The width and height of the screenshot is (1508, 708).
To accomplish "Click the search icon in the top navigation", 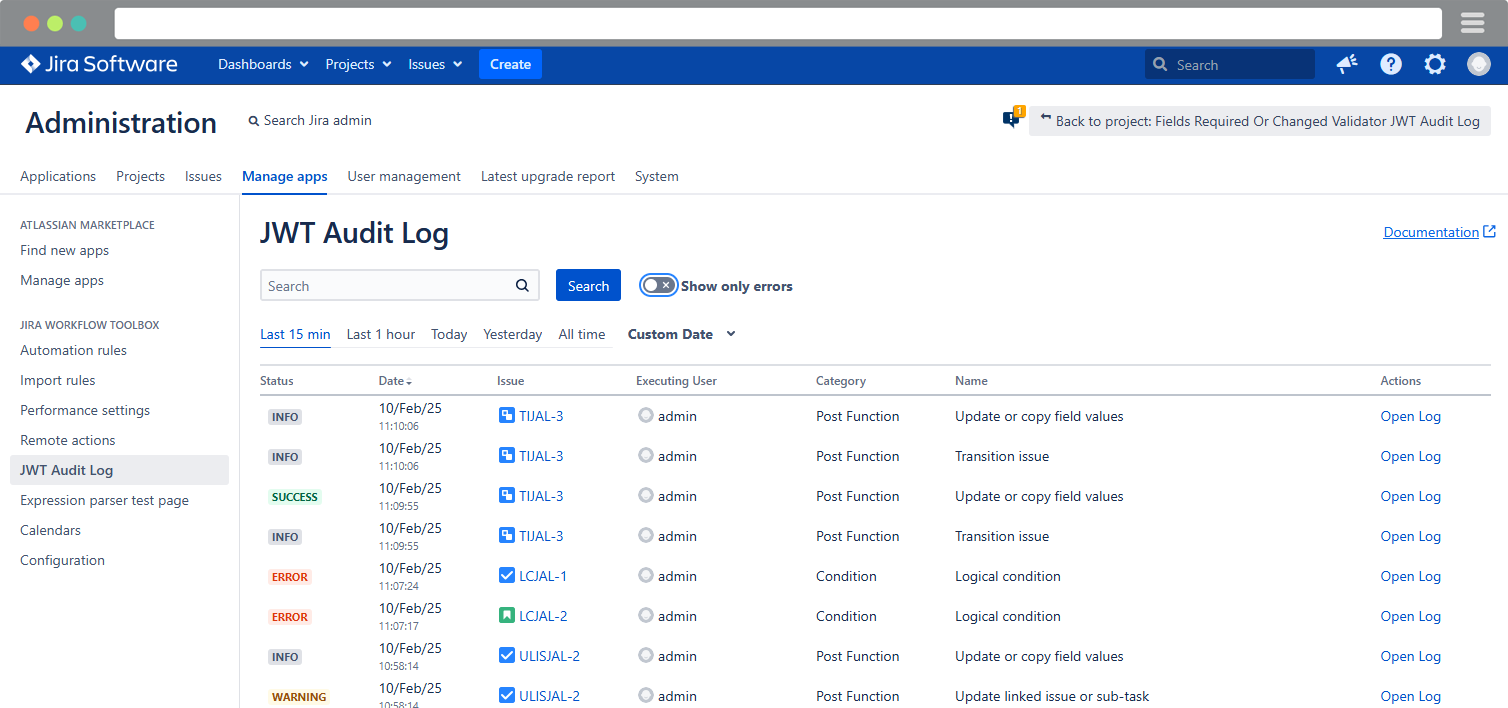I will point(1160,64).
